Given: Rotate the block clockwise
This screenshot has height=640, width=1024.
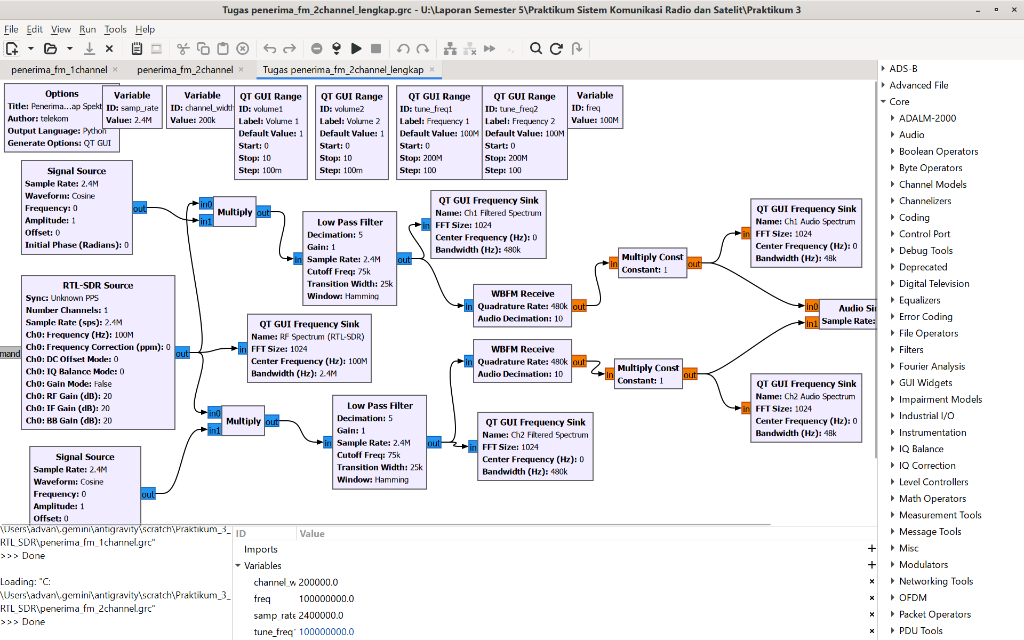Looking at the screenshot, I should click(x=423, y=48).
